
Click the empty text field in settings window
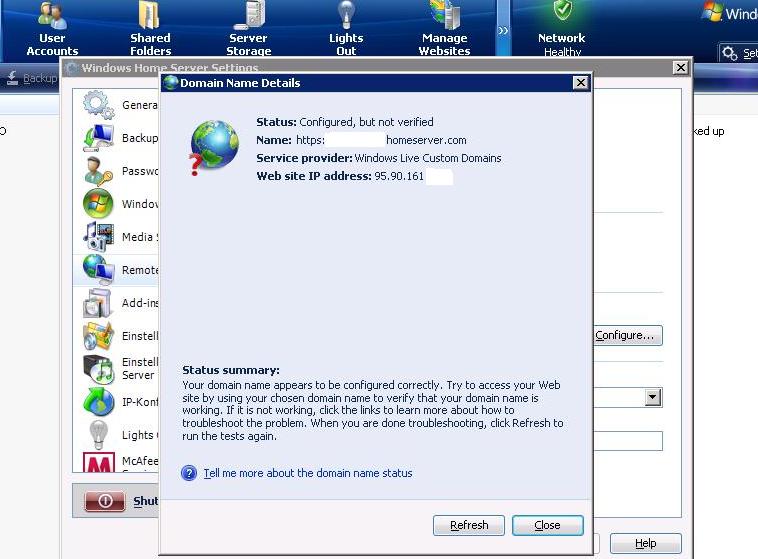pos(627,441)
